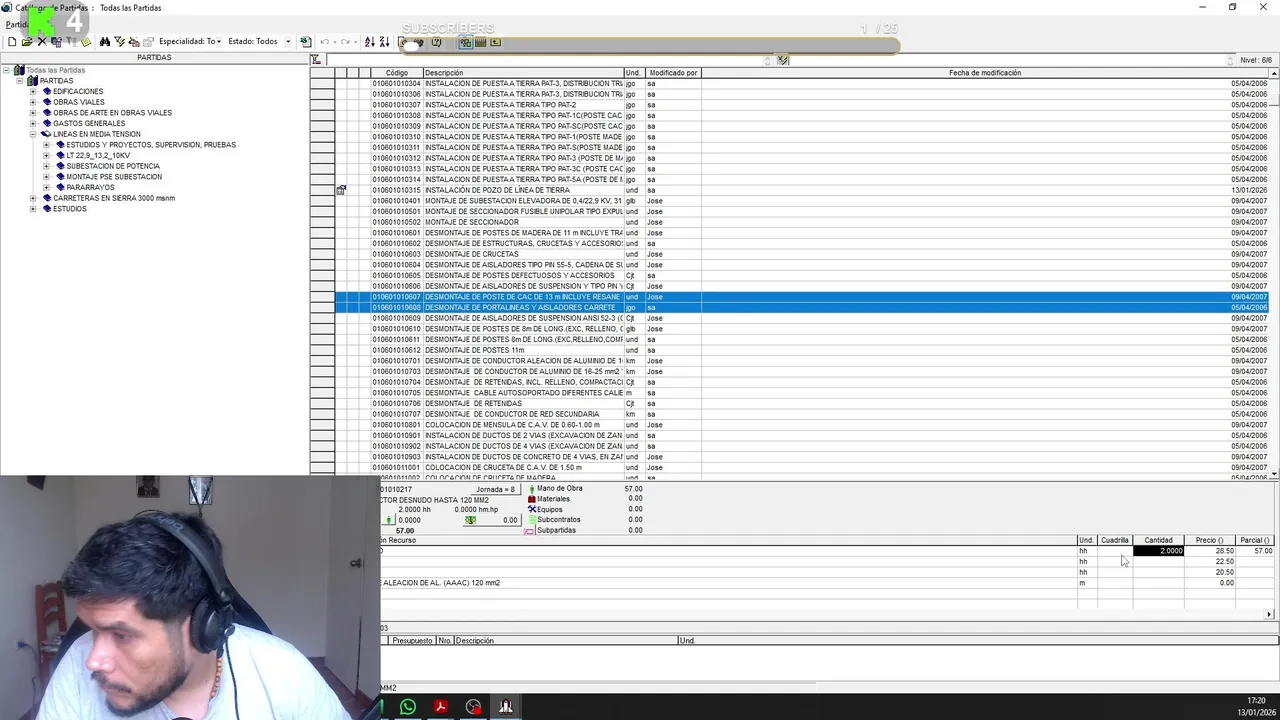Select row DESMONTAJE DE POSTES 11m
Viewport: 1280px width, 720px height.
click(800, 350)
